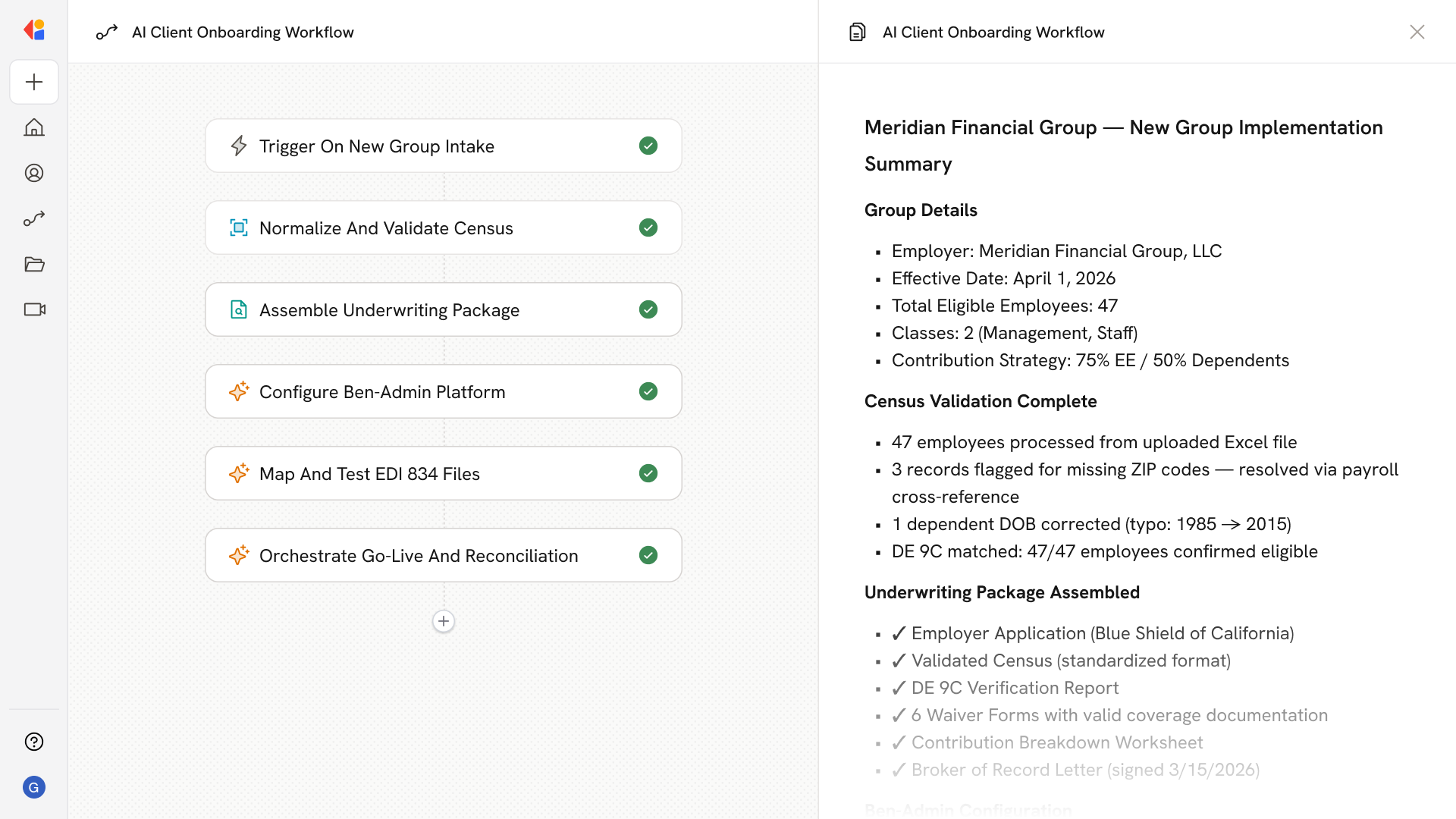Viewport: 1456px width, 819px height.
Task: Click green checkmark on Normalize And Validate Census
Action: pyautogui.click(x=648, y=227)
